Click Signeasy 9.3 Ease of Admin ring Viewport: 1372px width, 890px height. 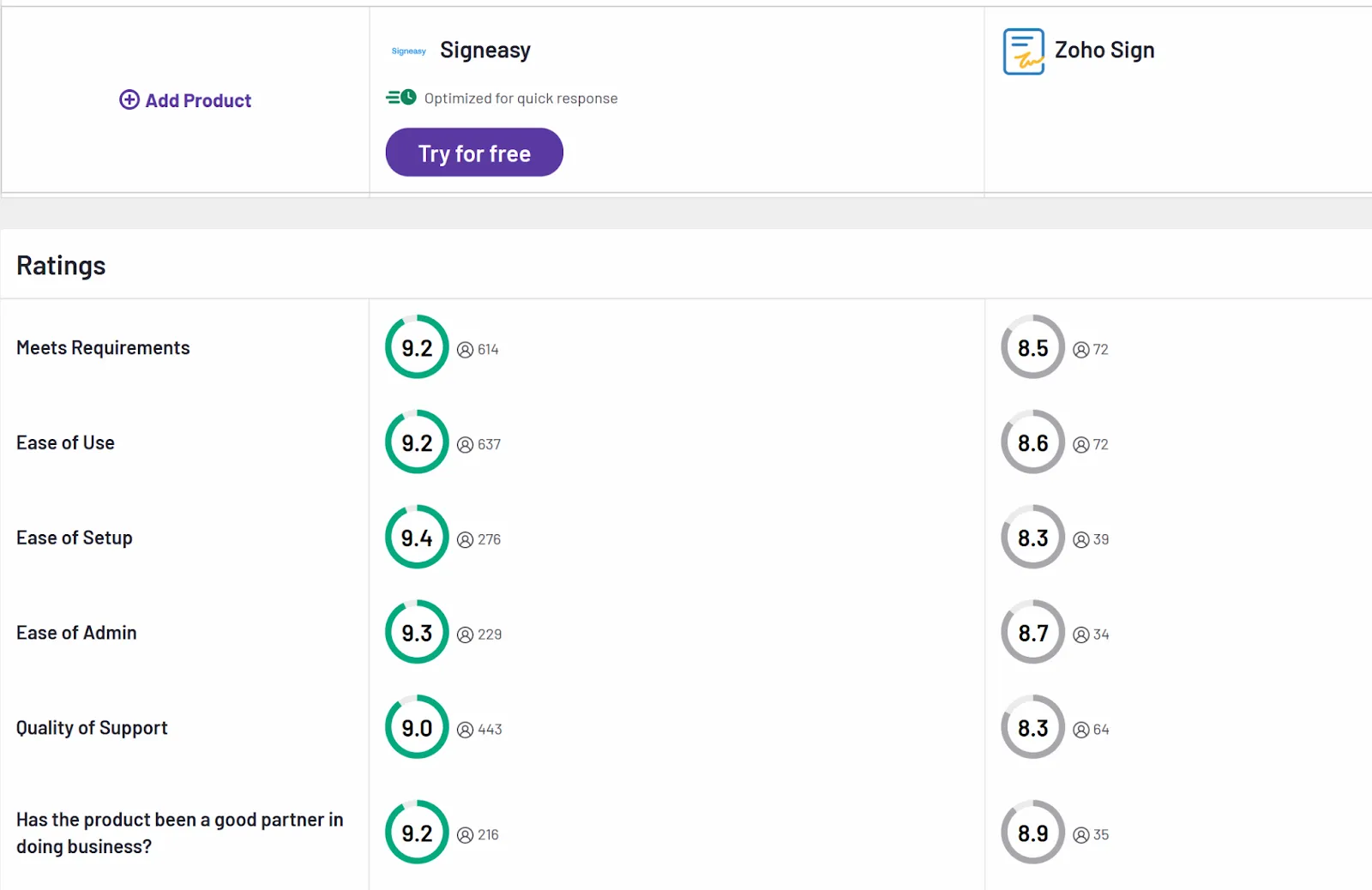[417, 633]
